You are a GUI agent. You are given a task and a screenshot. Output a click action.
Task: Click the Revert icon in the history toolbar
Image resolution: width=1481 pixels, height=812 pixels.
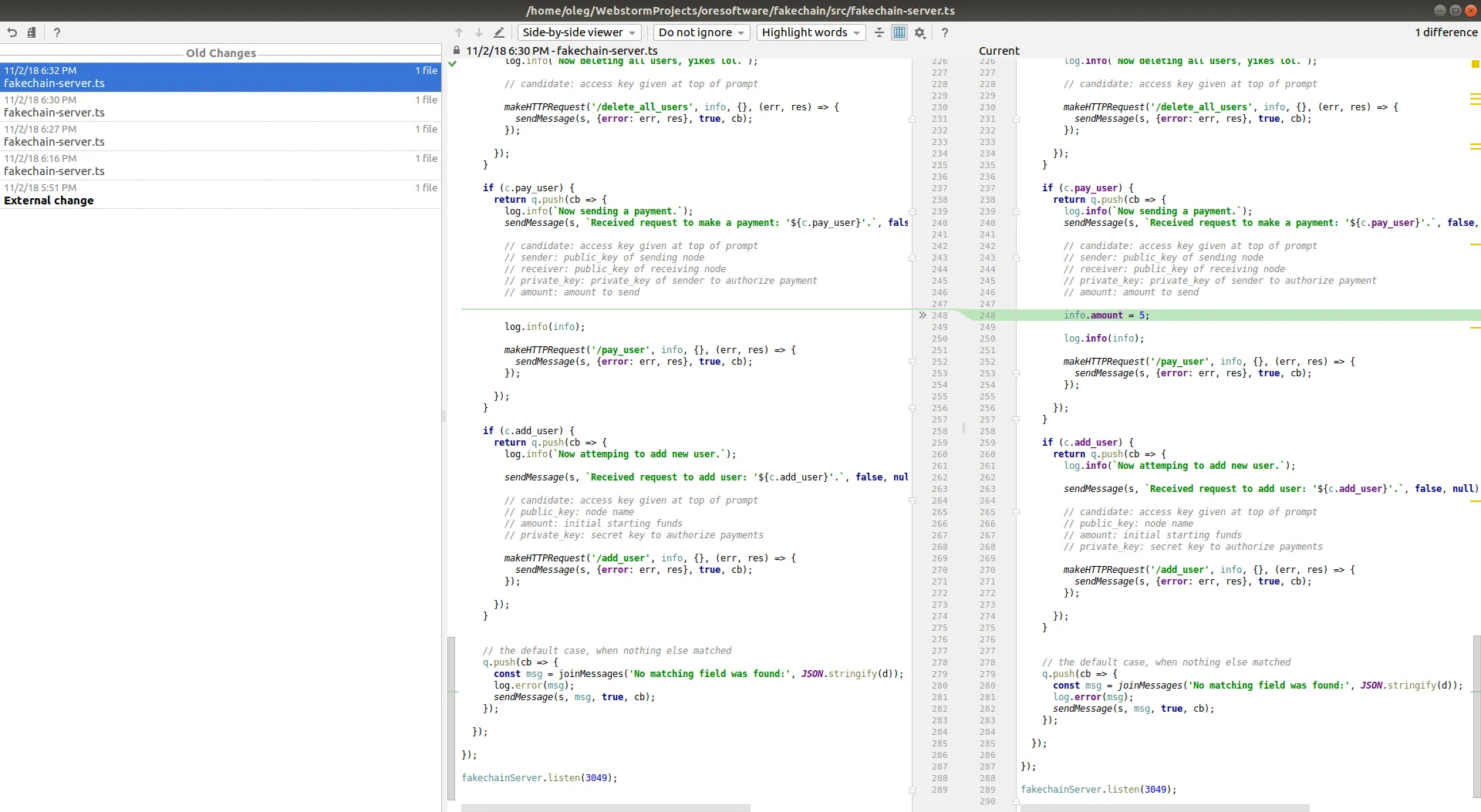pyautogui.click(x=12, y=32)
